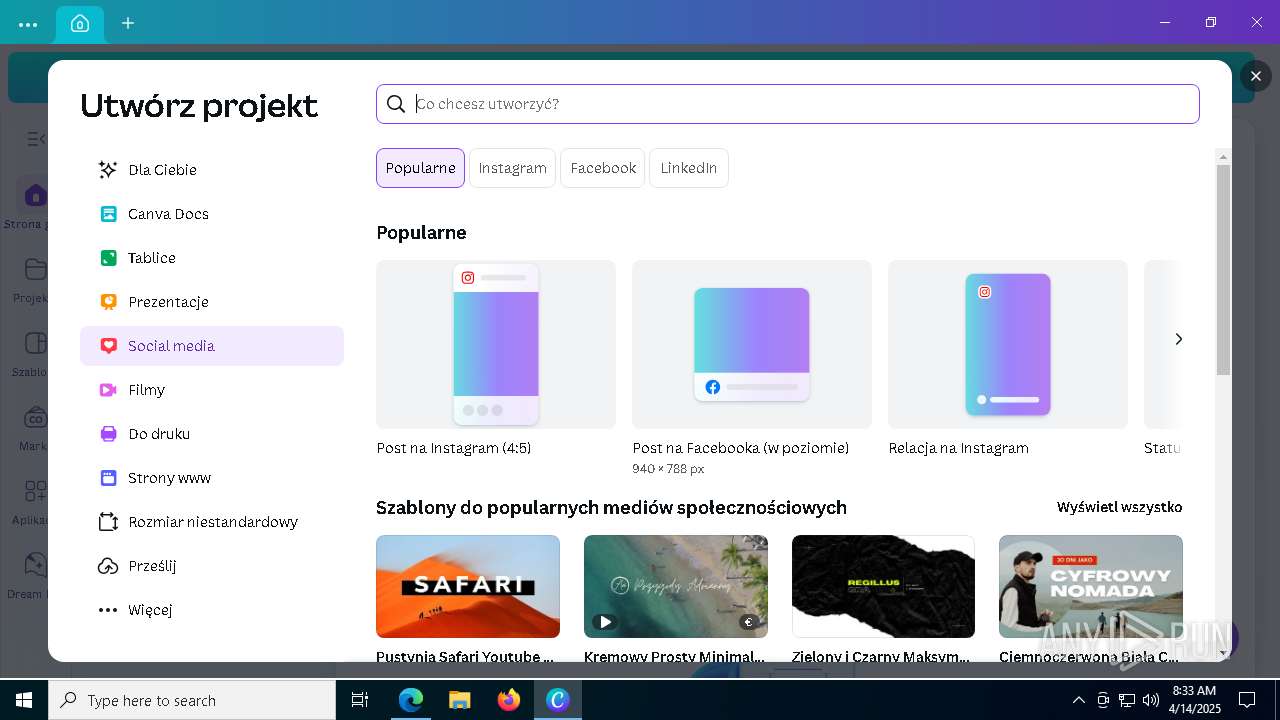Switch to the Facebook filter tab
This screenshot has width=1280, height=720.
tap(603, 168)
